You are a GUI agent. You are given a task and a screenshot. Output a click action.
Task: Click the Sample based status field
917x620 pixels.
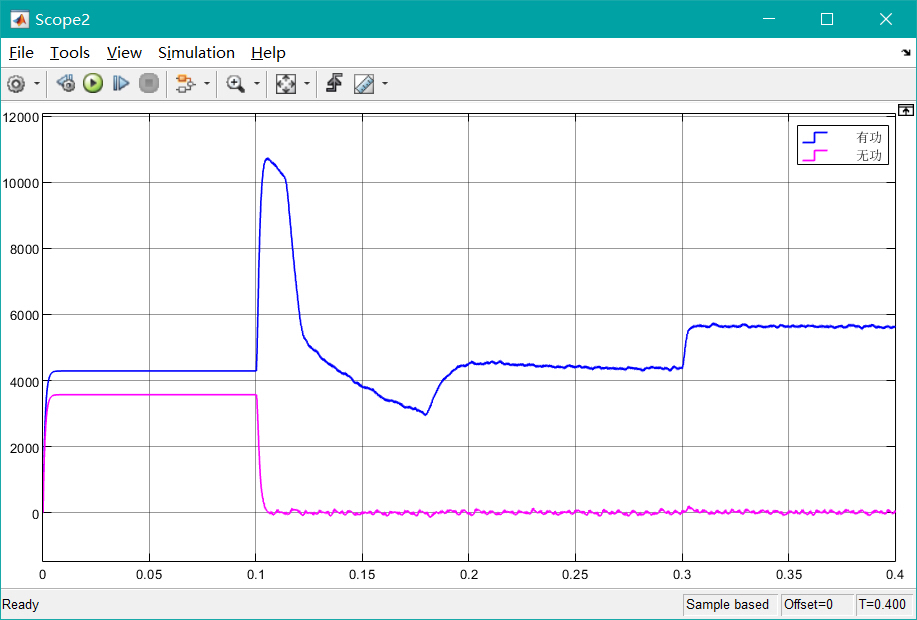click(728, 604)
